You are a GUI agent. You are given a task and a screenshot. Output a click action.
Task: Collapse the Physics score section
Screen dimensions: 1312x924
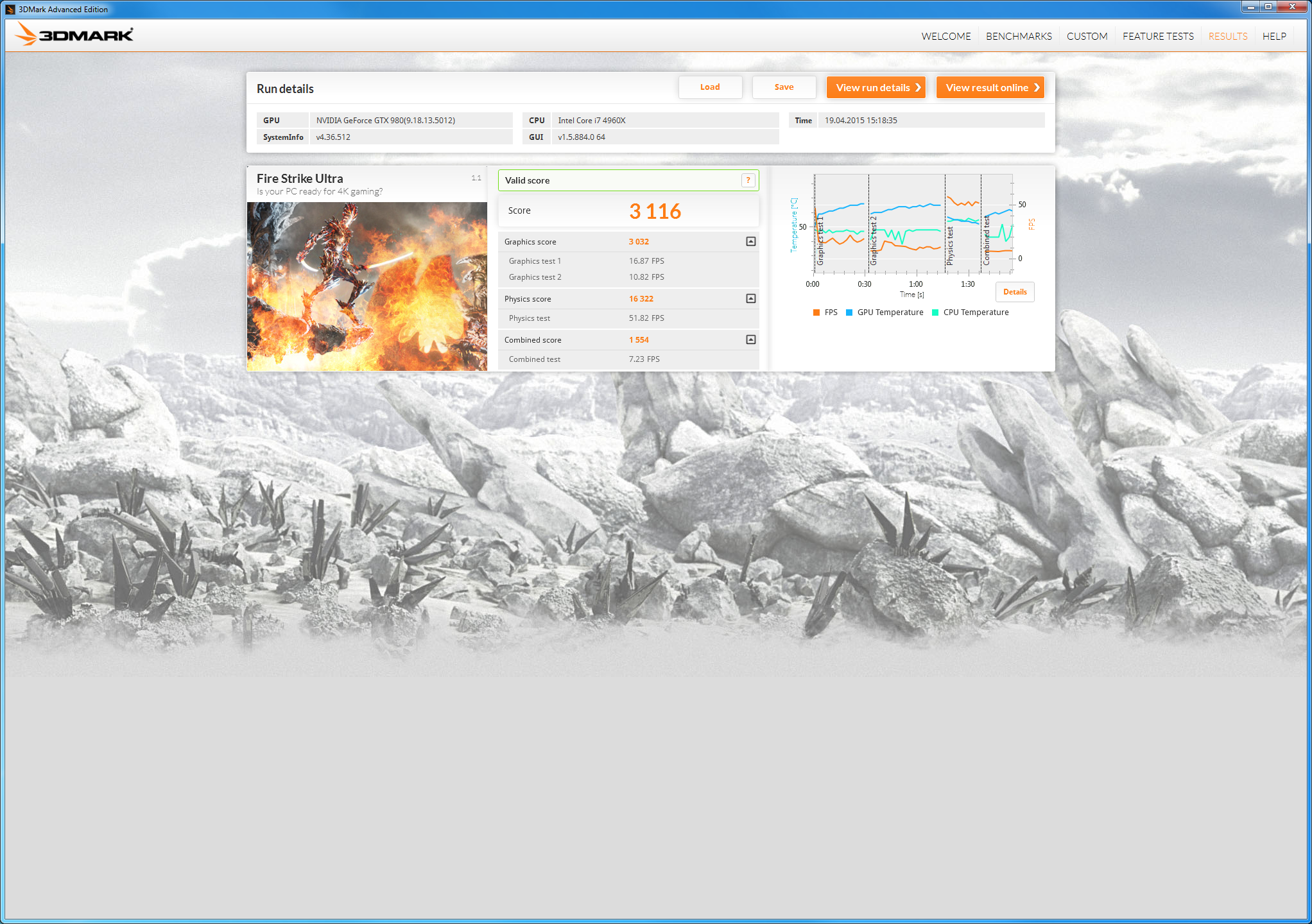click(750, 299)
